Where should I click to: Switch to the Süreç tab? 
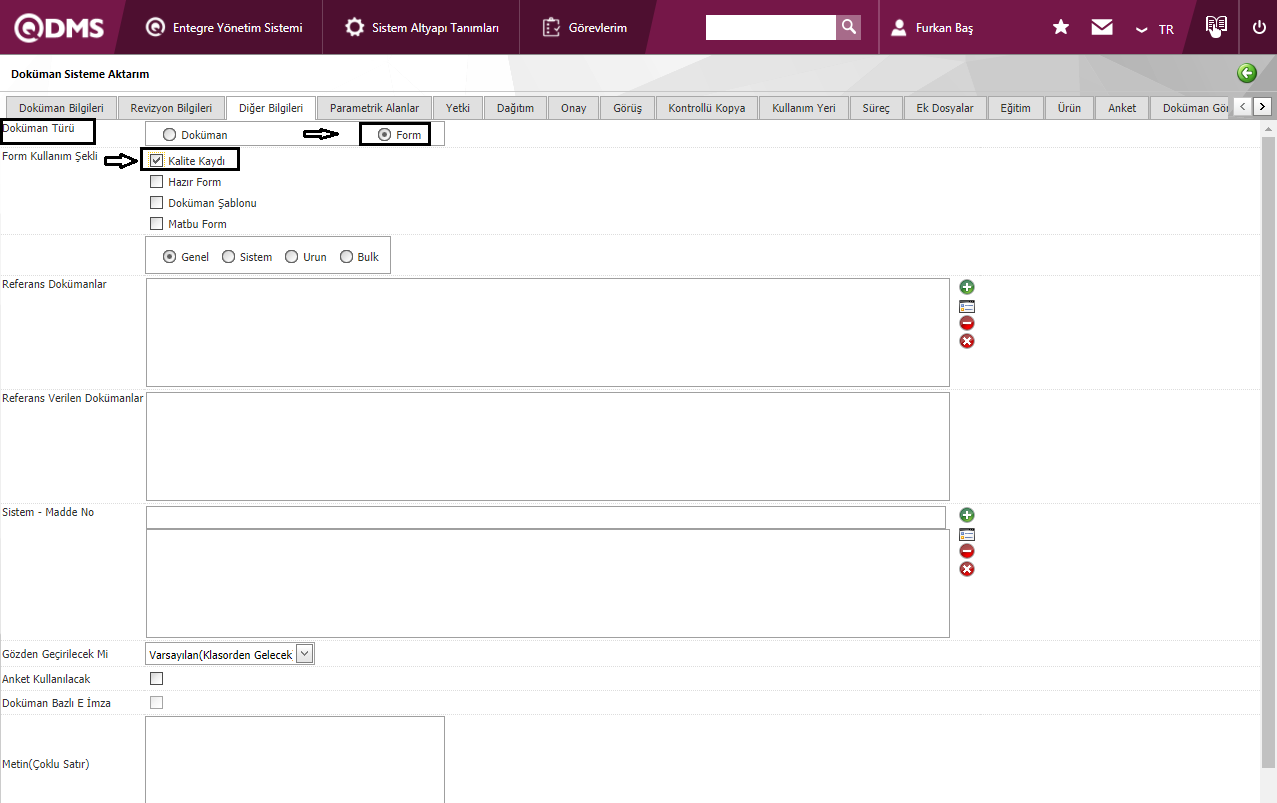[876, 108]
